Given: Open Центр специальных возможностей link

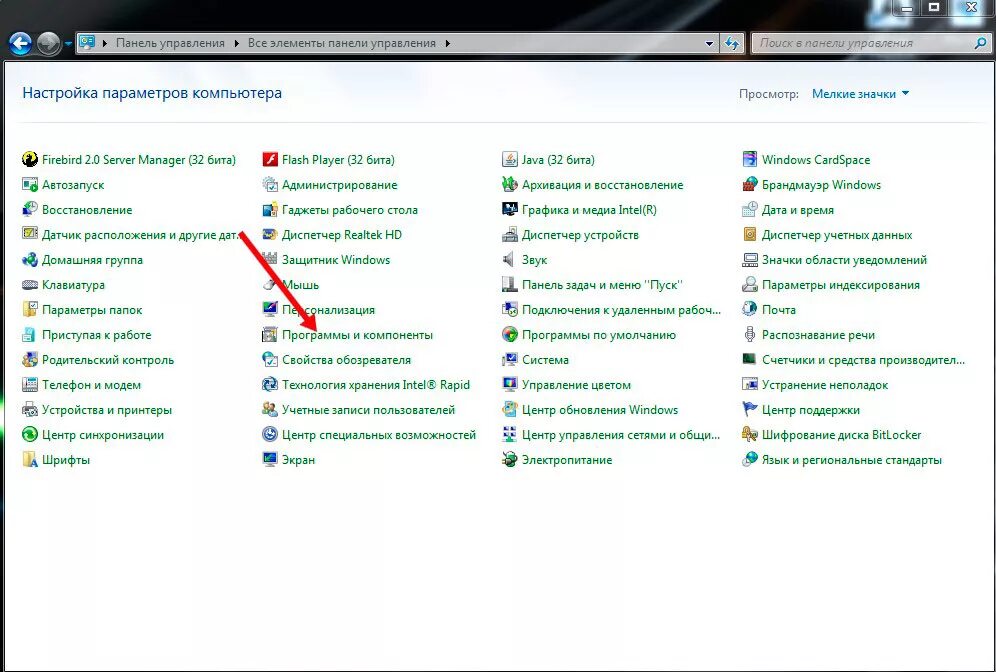Looking at the screenshot, I should pos(379,434).
